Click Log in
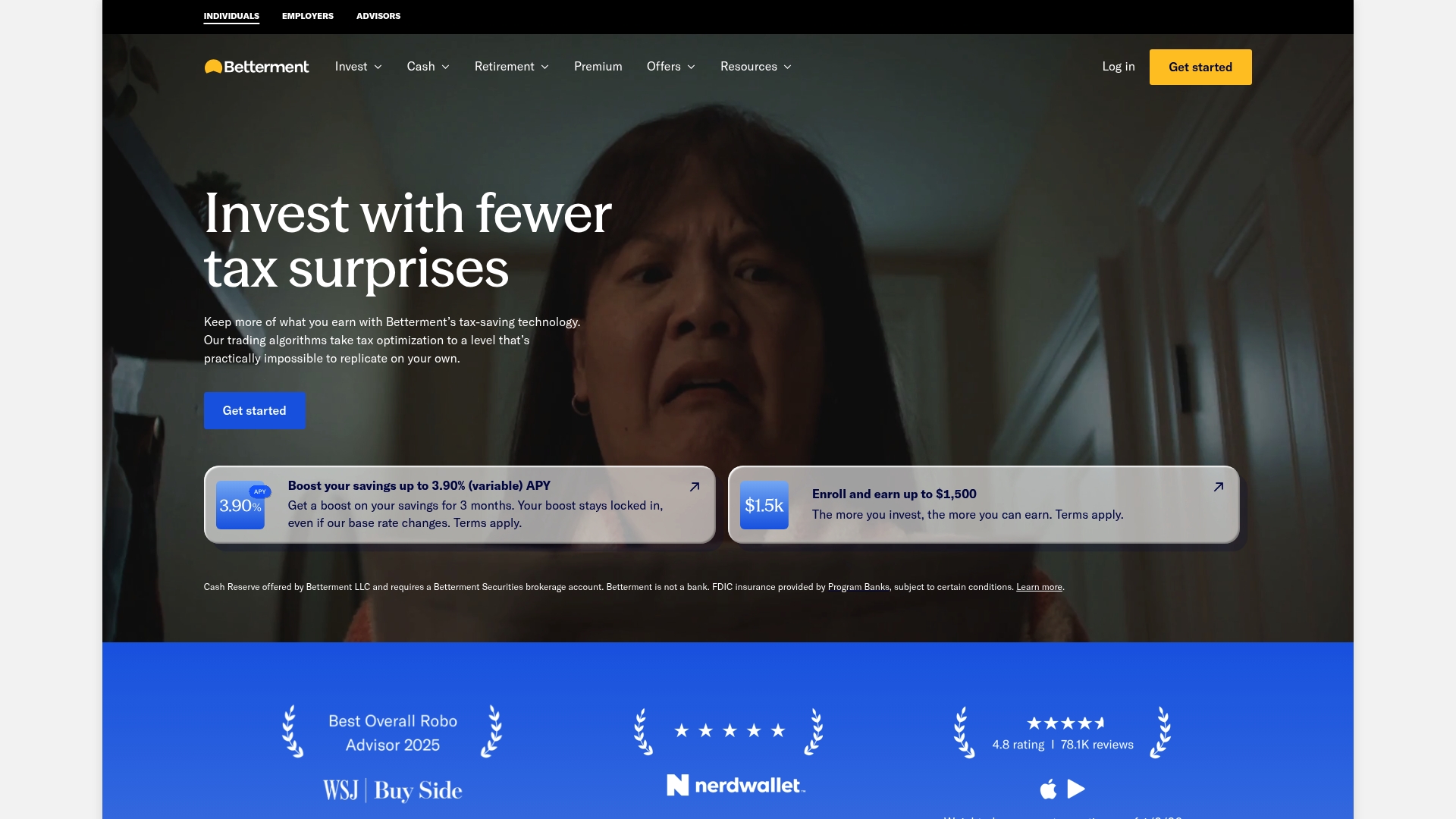The width and height of the screenshot is (1456, 819). (1118, 67)
